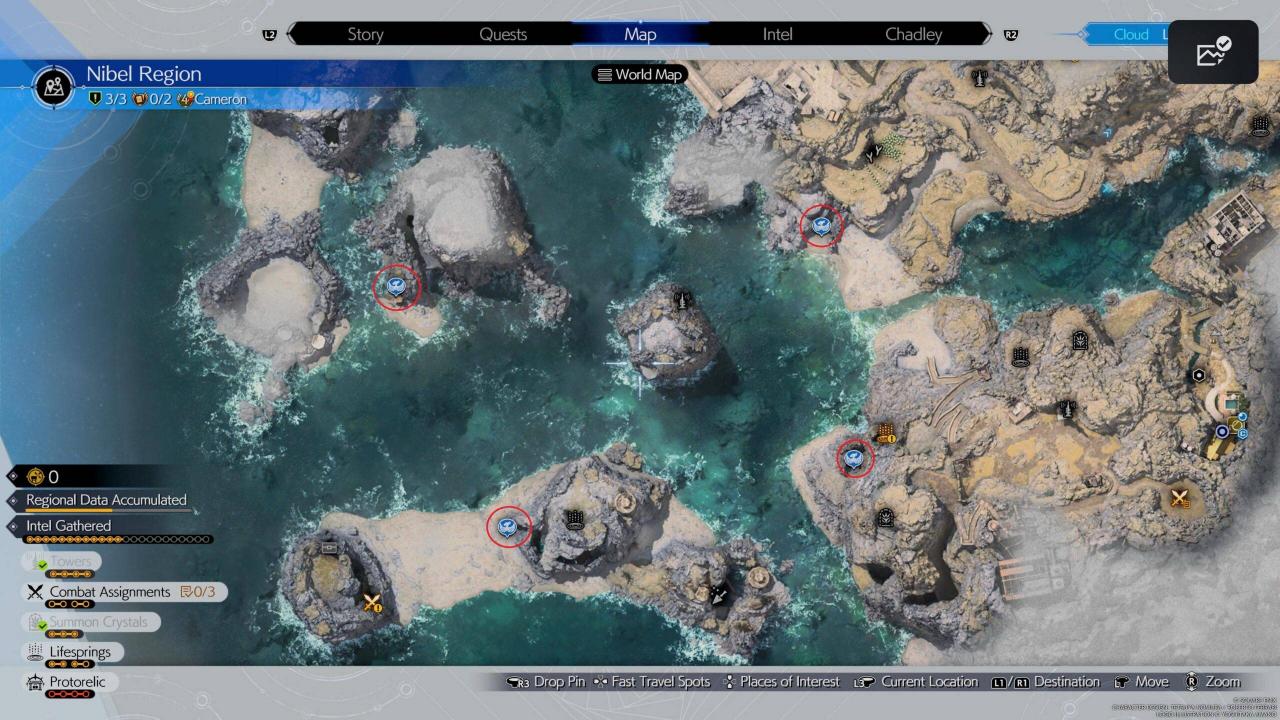Click the Drop Pin prompt

coord(547,682)
